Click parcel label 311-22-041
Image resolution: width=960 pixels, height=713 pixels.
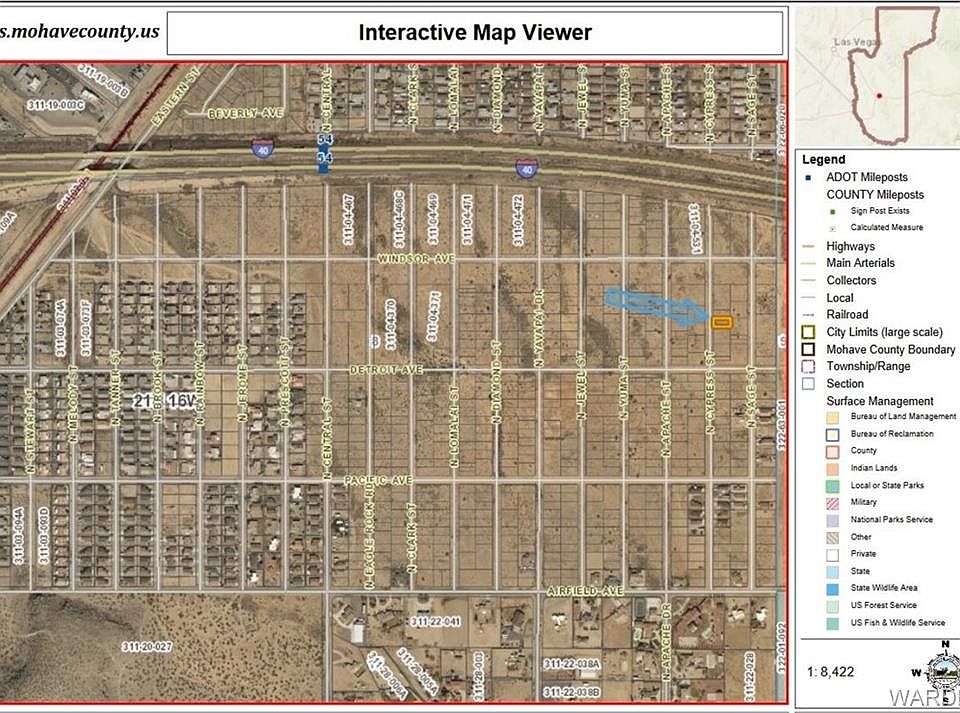point(436,622)
